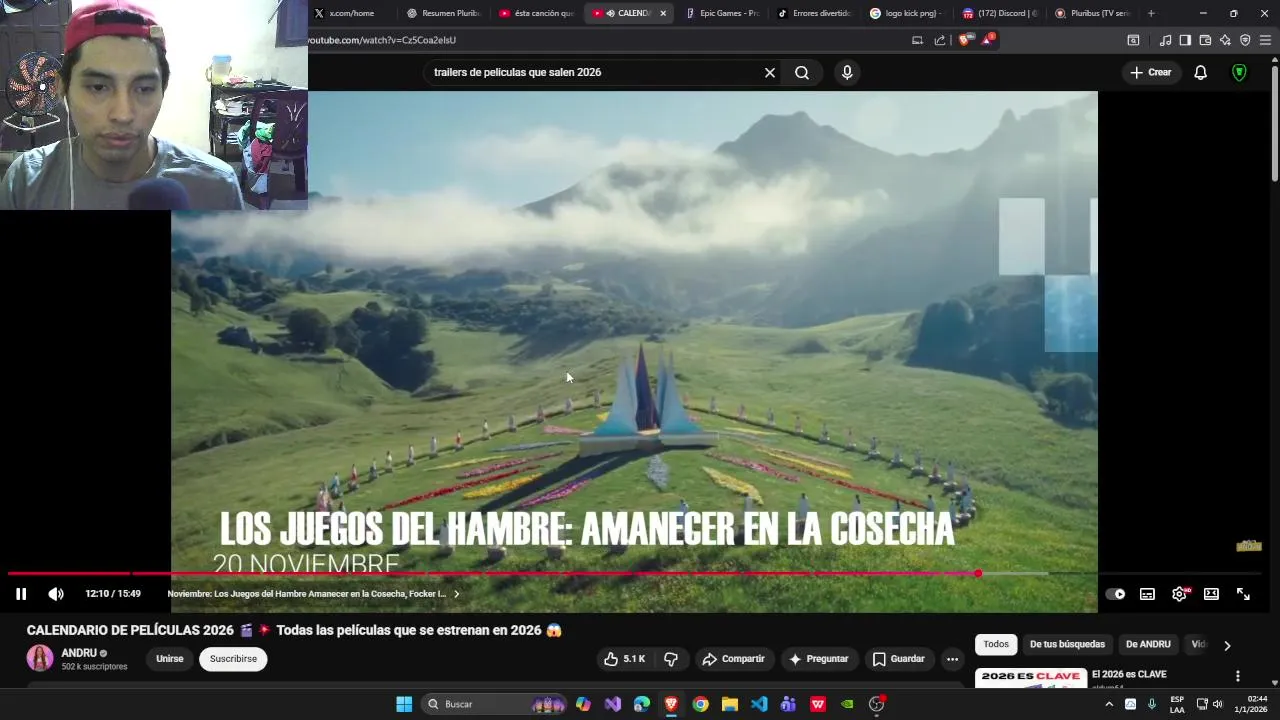Viewport: 1280px width, 720px height.
Task: Open Visual Studio Code from taskbar
Action: pyautogui.click(x=759, y=704)
